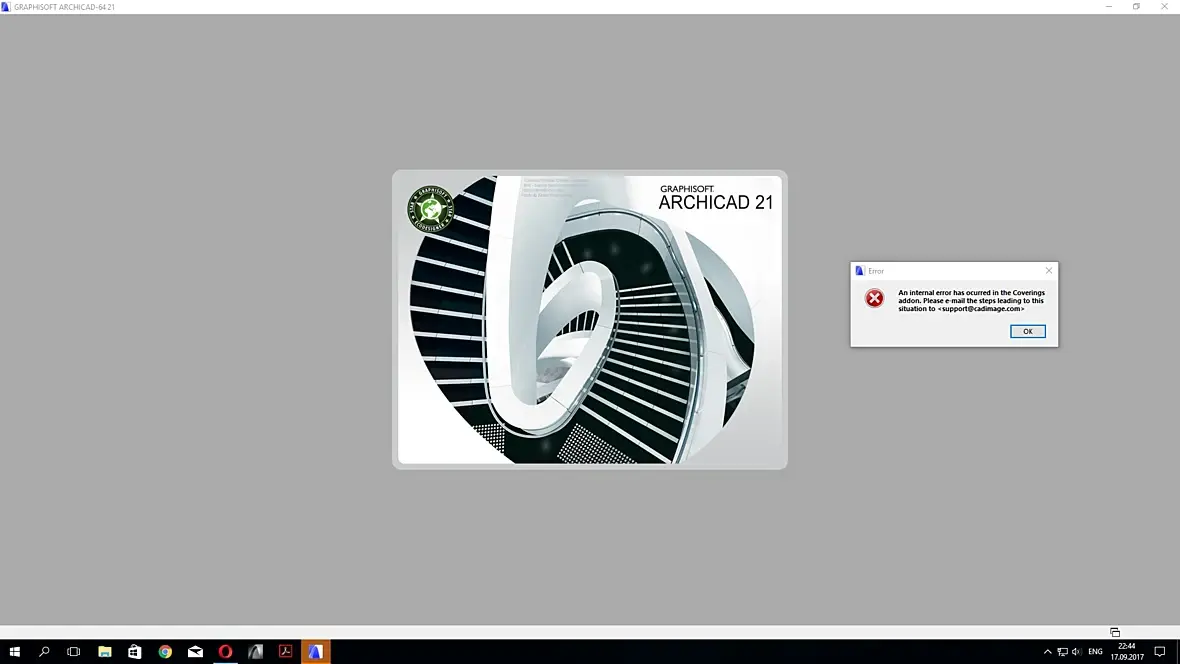The width and height of the screenshot is (1180, 664).
Task: Click the red error icon in the dialog
Action: point(874,298)
